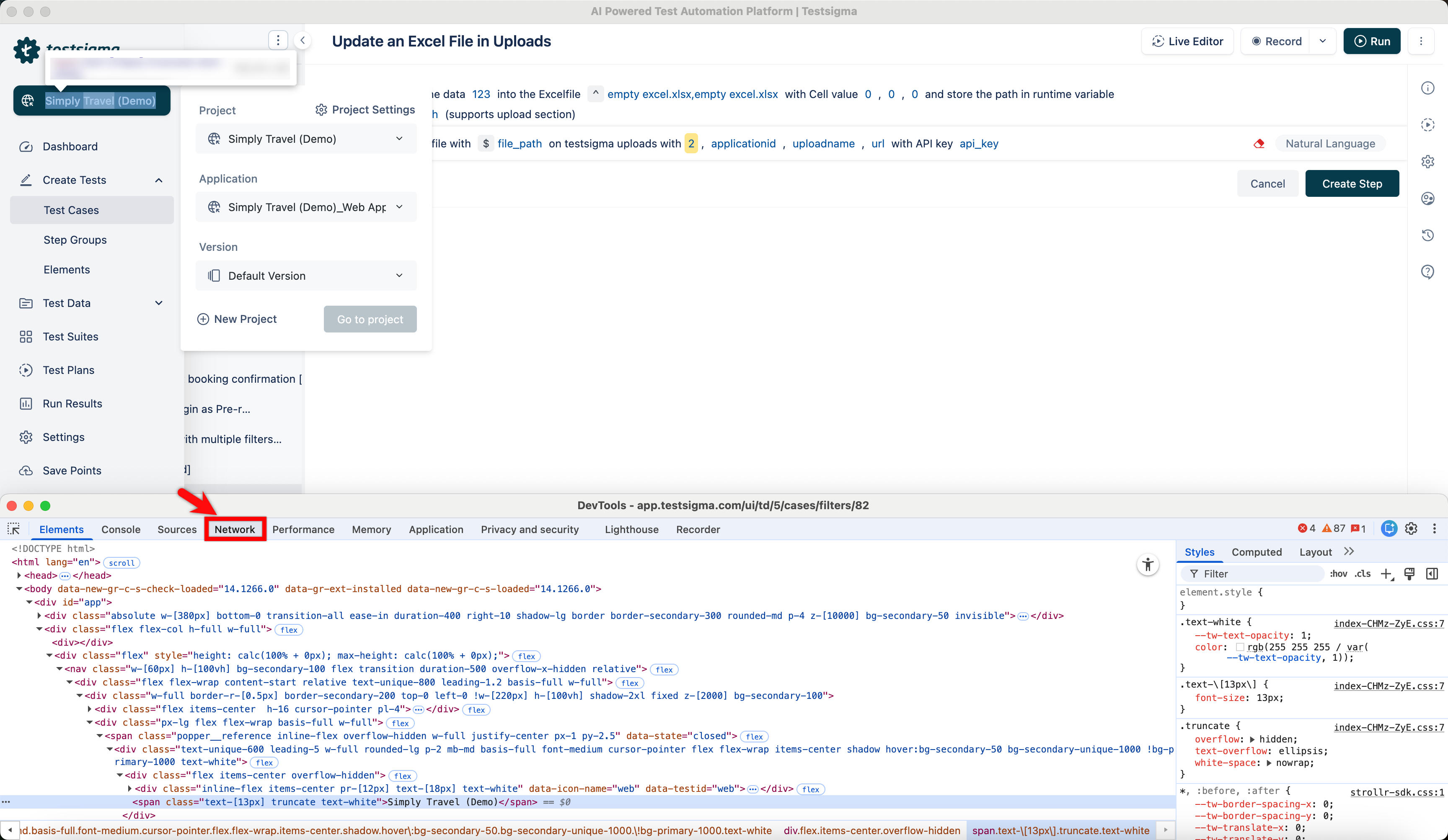The image size is (1448, 840).
Task: Click the white color swatch in .text-white rule
Action: 1239,647
